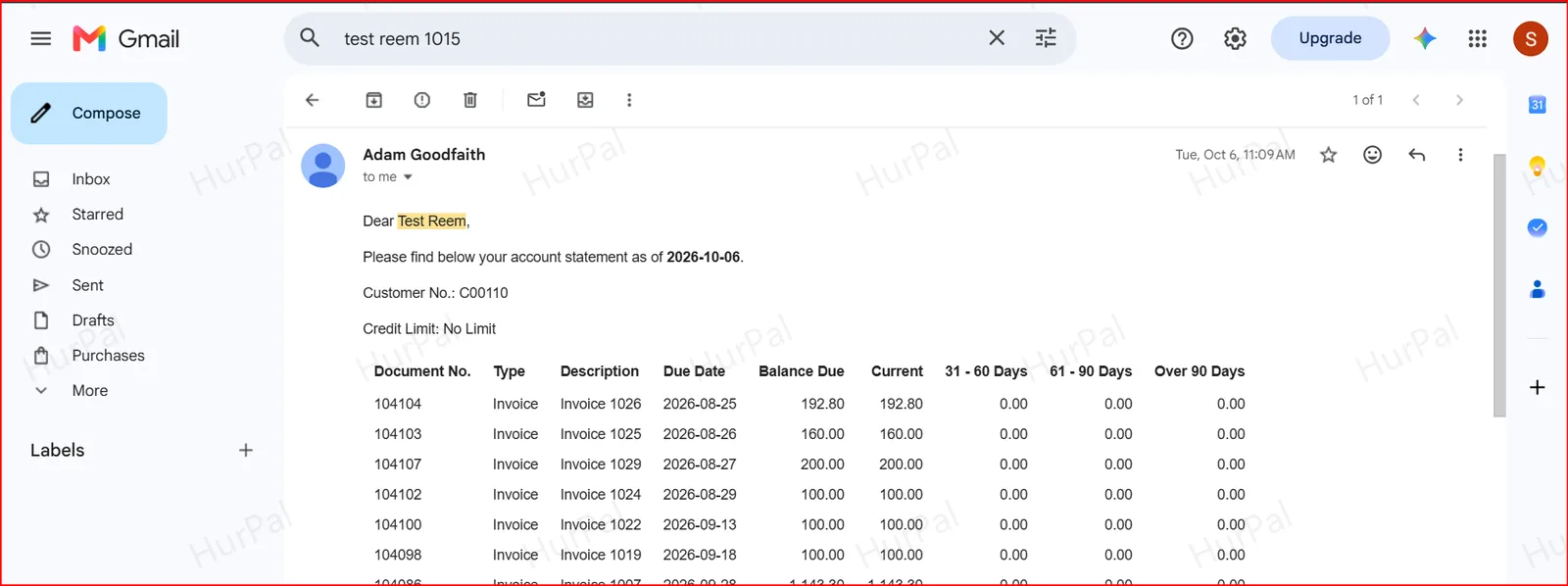Expand More in the left sidebar
The width and height of the screenshot is (1568, 586).
(x=89, y=391)
